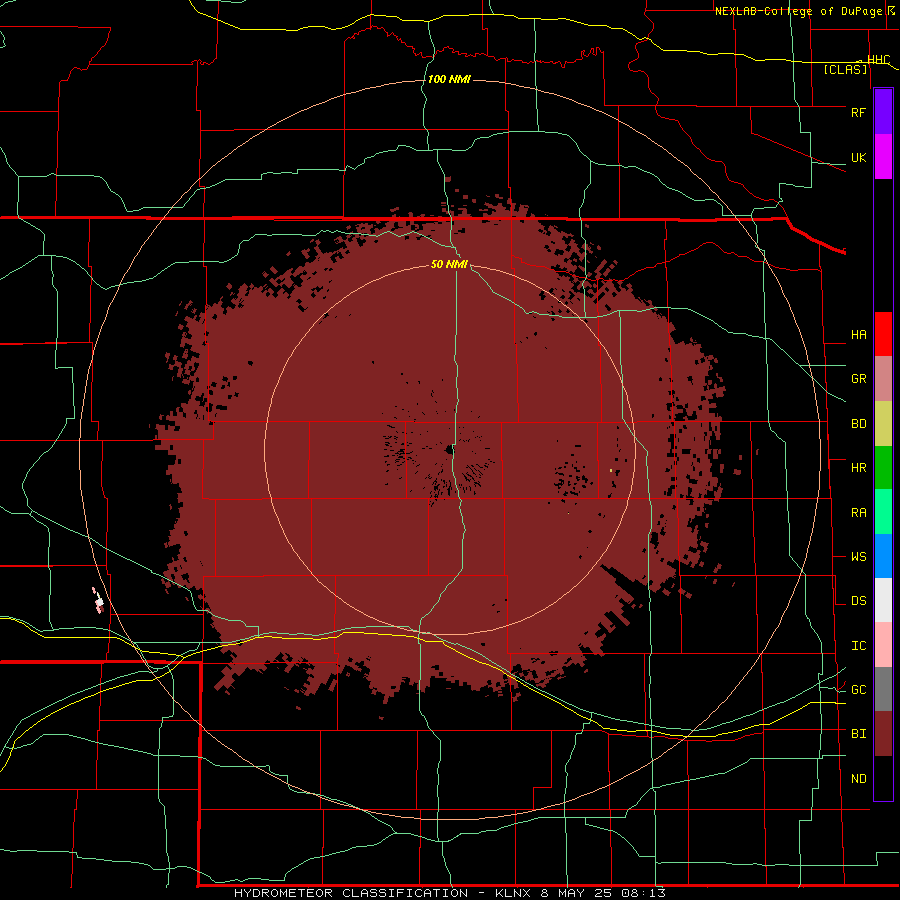Screen dimensions: 900x900
Task: Click the tiny yellow pixel inside the east echo
Action: click(611, 471)
